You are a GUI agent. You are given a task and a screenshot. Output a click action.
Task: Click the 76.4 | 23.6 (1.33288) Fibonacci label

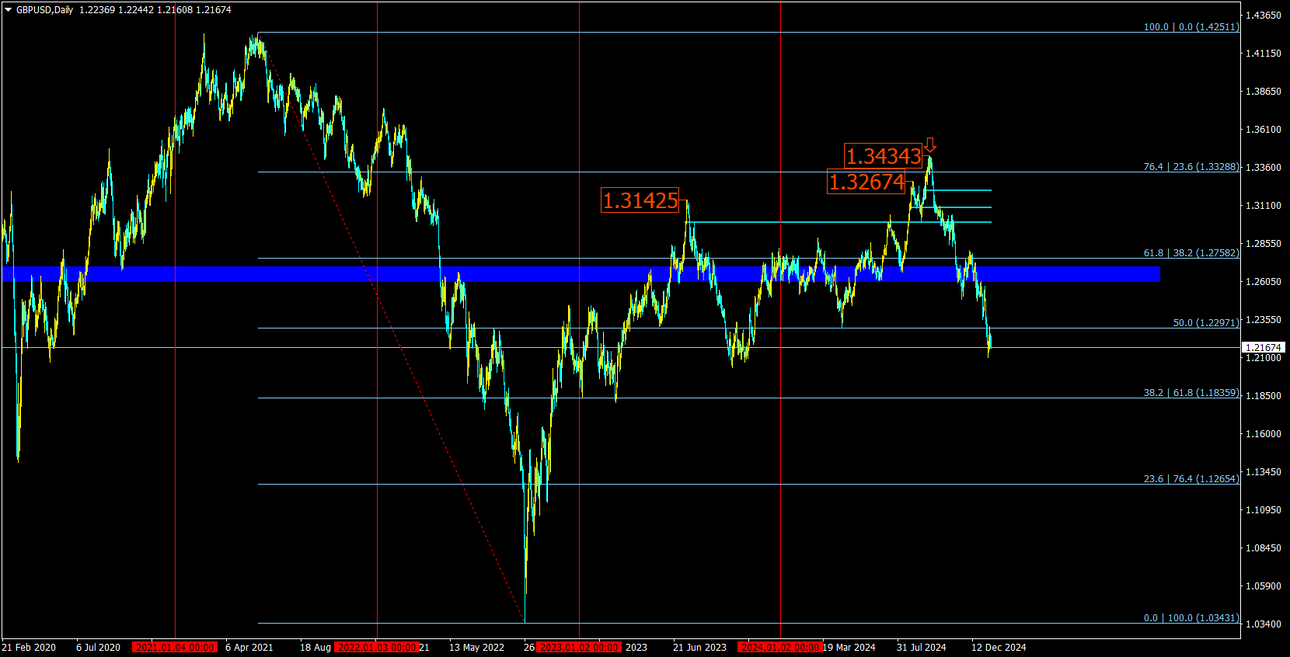(x=1192, y=167)
